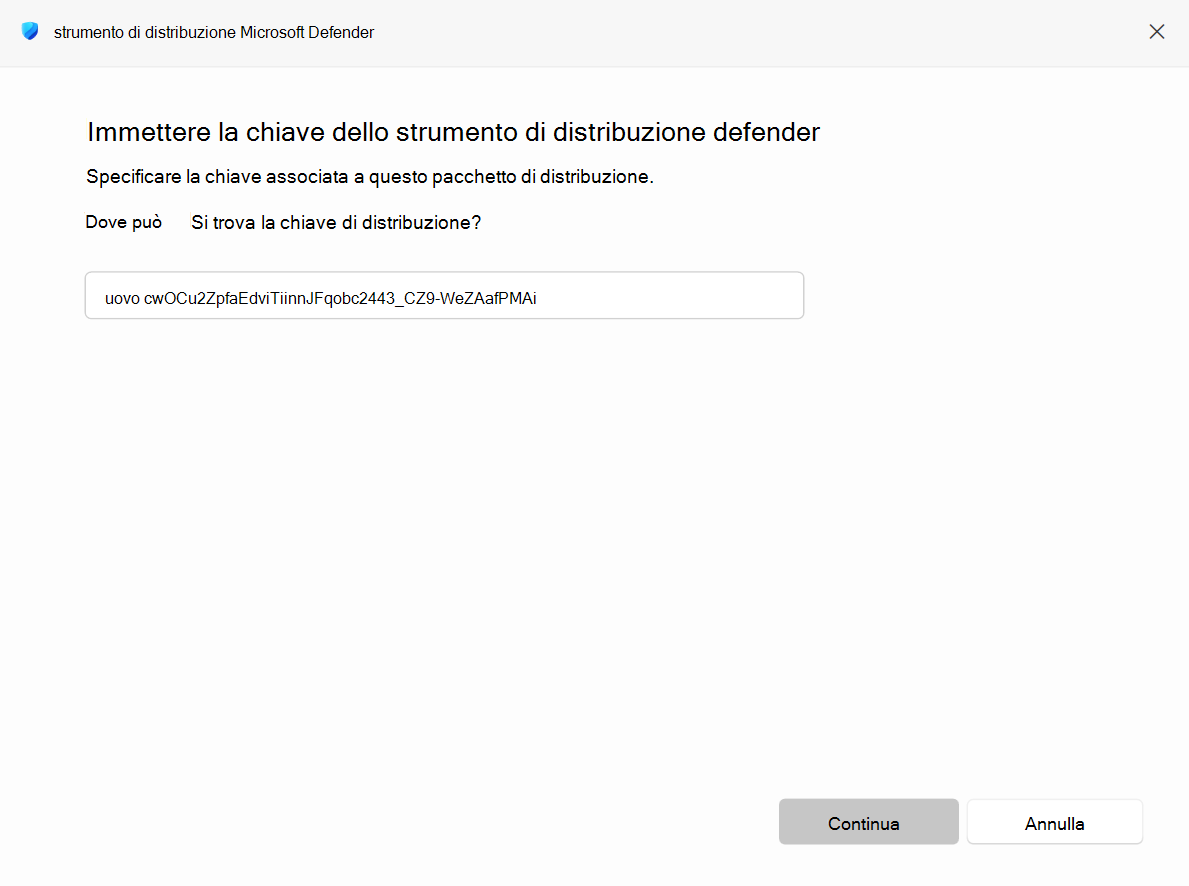This screenshot has width=1189, height=886.
Task: Click the Microsoft Defender shield icon
Action: pyautogui.click(x=30, y=32)
